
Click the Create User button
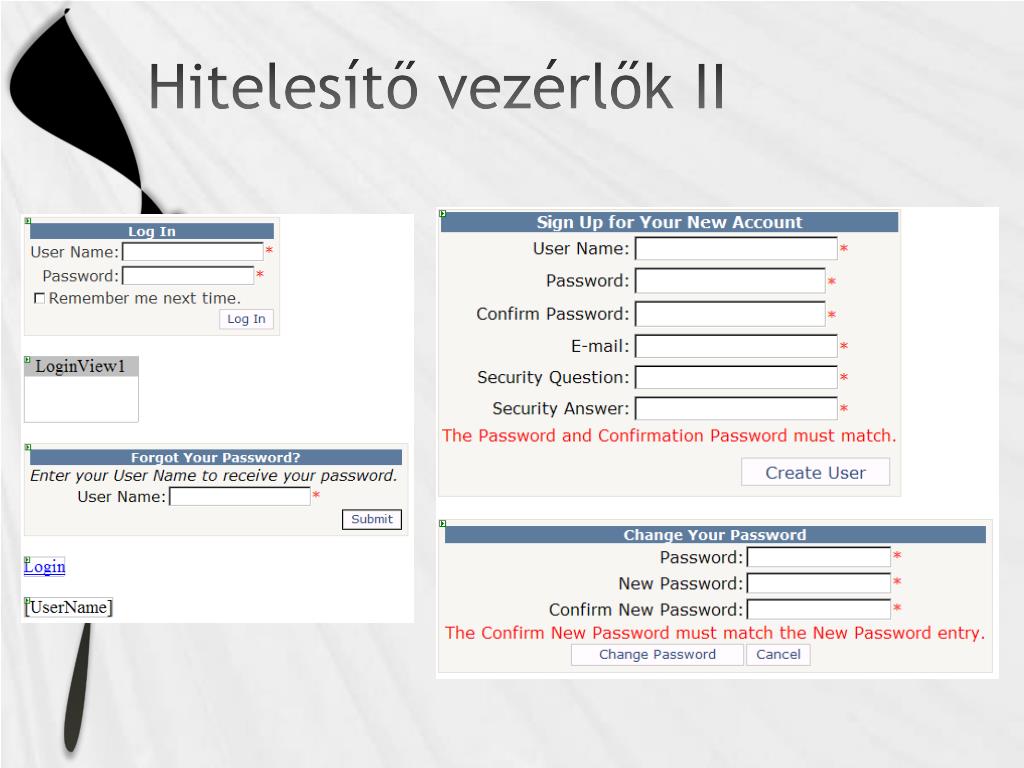[x=815, y=472]
